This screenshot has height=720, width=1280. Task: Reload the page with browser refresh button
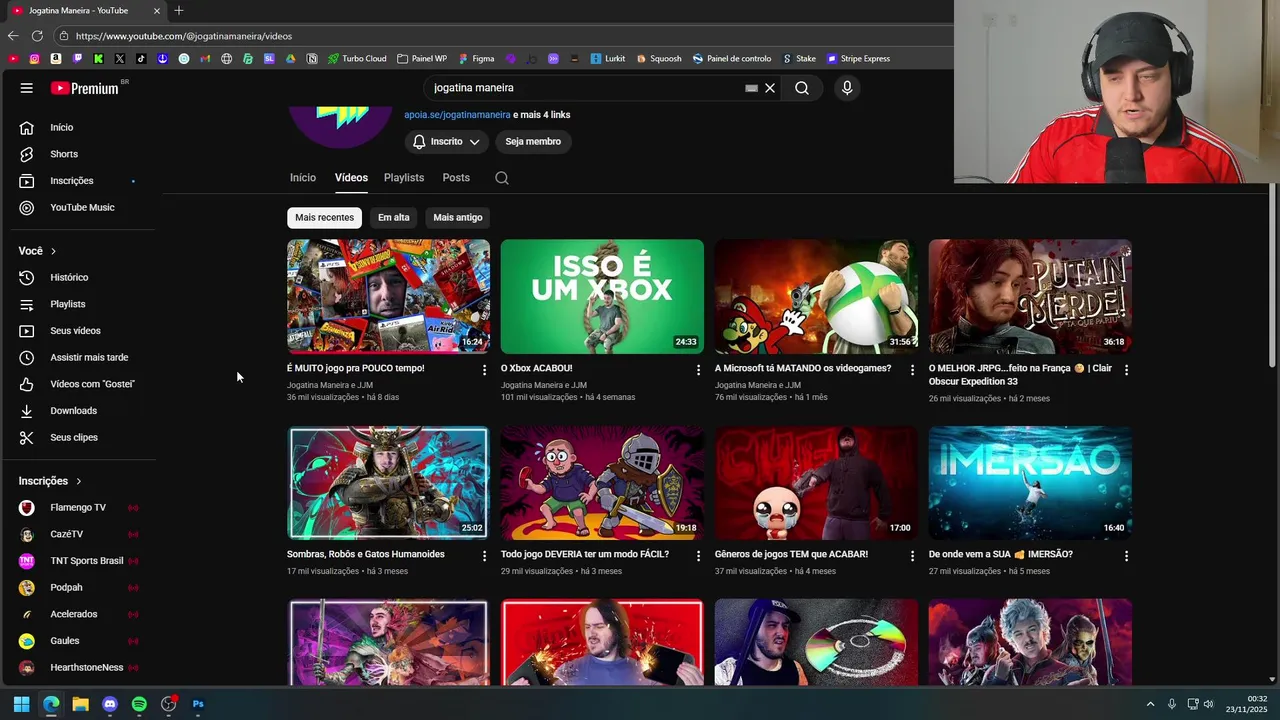pos(37,36)
